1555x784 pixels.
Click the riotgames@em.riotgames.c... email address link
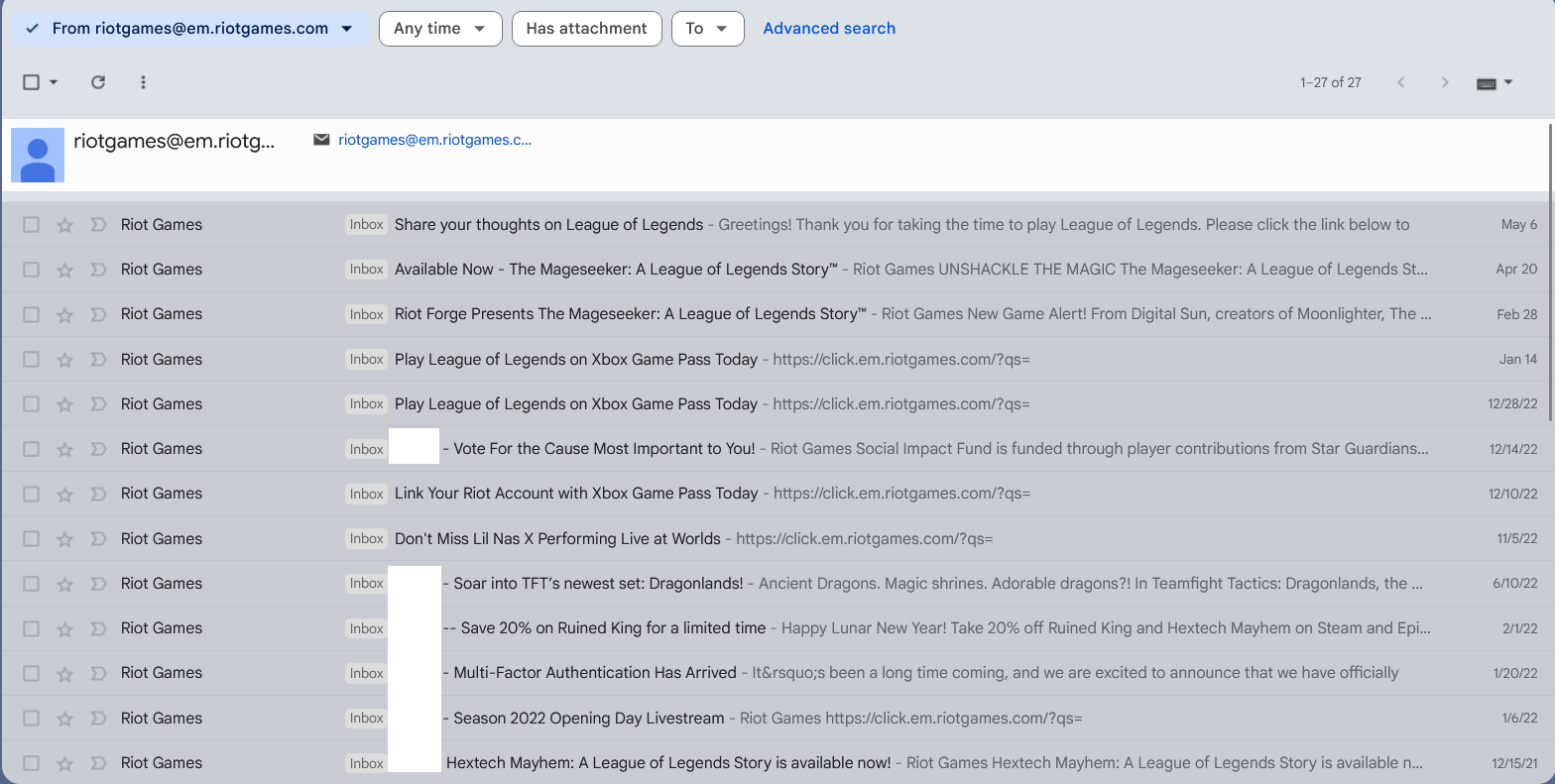[434, 140]
